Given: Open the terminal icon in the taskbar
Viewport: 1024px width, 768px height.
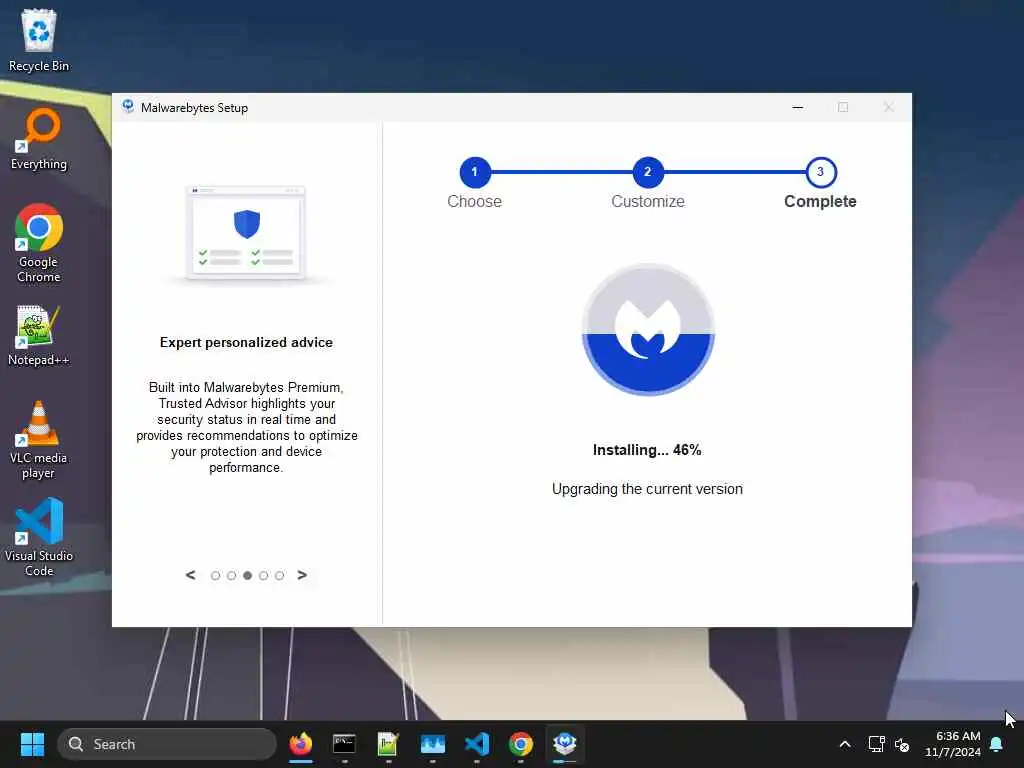Looking at the screenshot, I should click(x=344, y=744).
